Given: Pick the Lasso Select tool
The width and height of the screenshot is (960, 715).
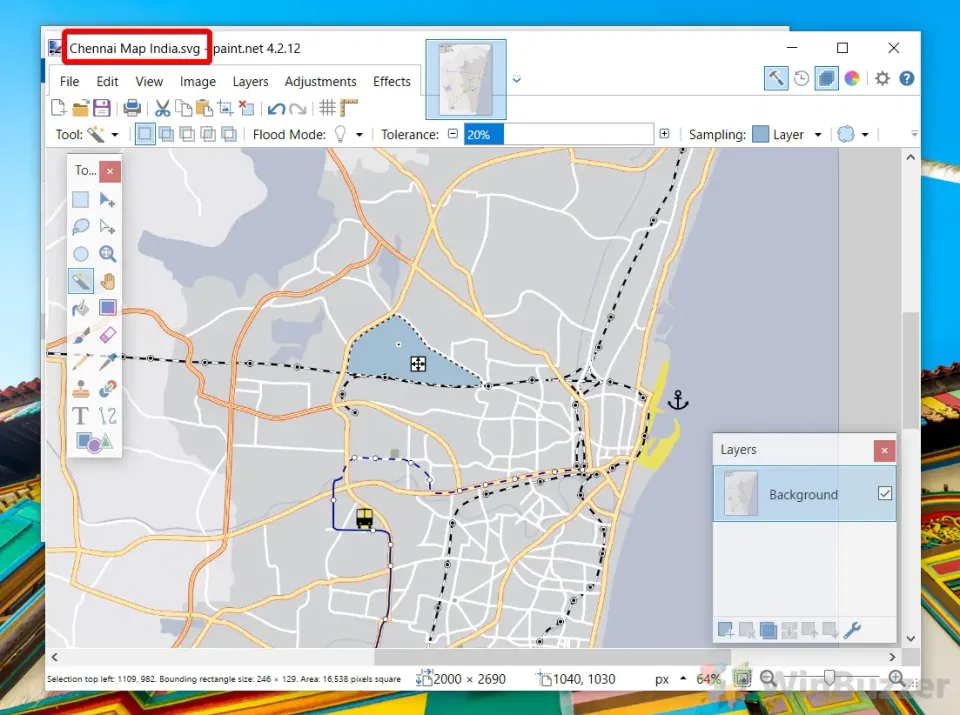Looking at the screenshot, I should point(81,227).
